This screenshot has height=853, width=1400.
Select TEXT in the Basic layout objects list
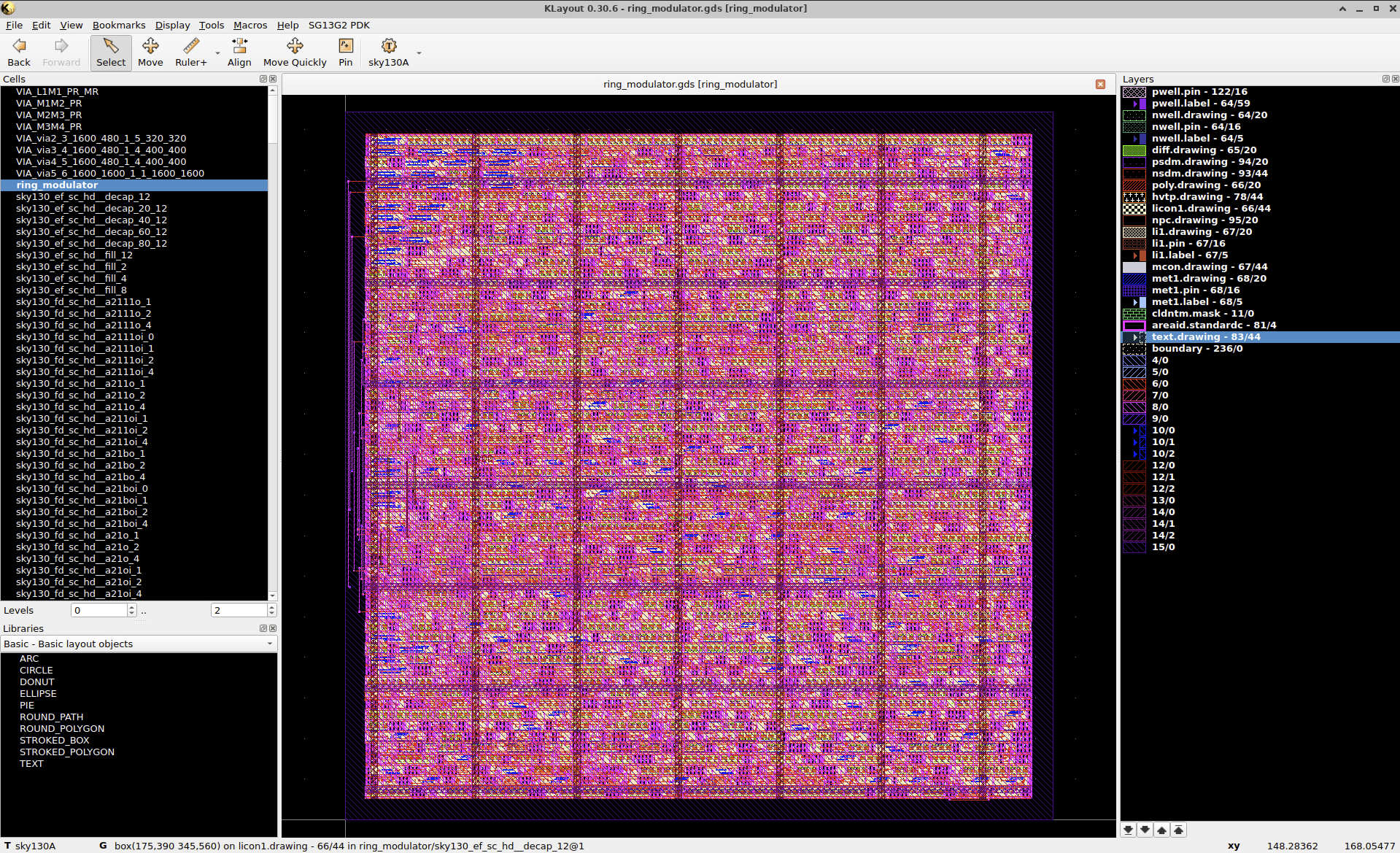pos(31,763)
